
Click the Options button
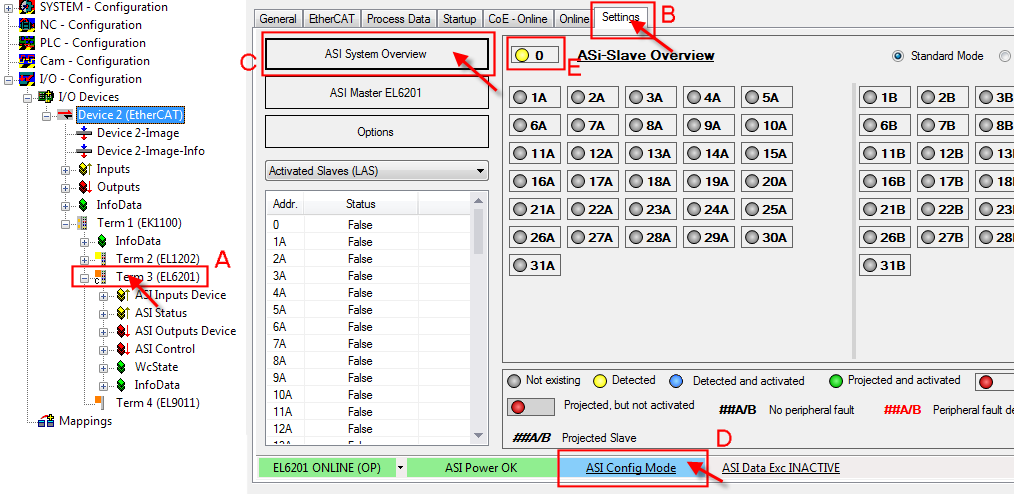pos(376,132)
